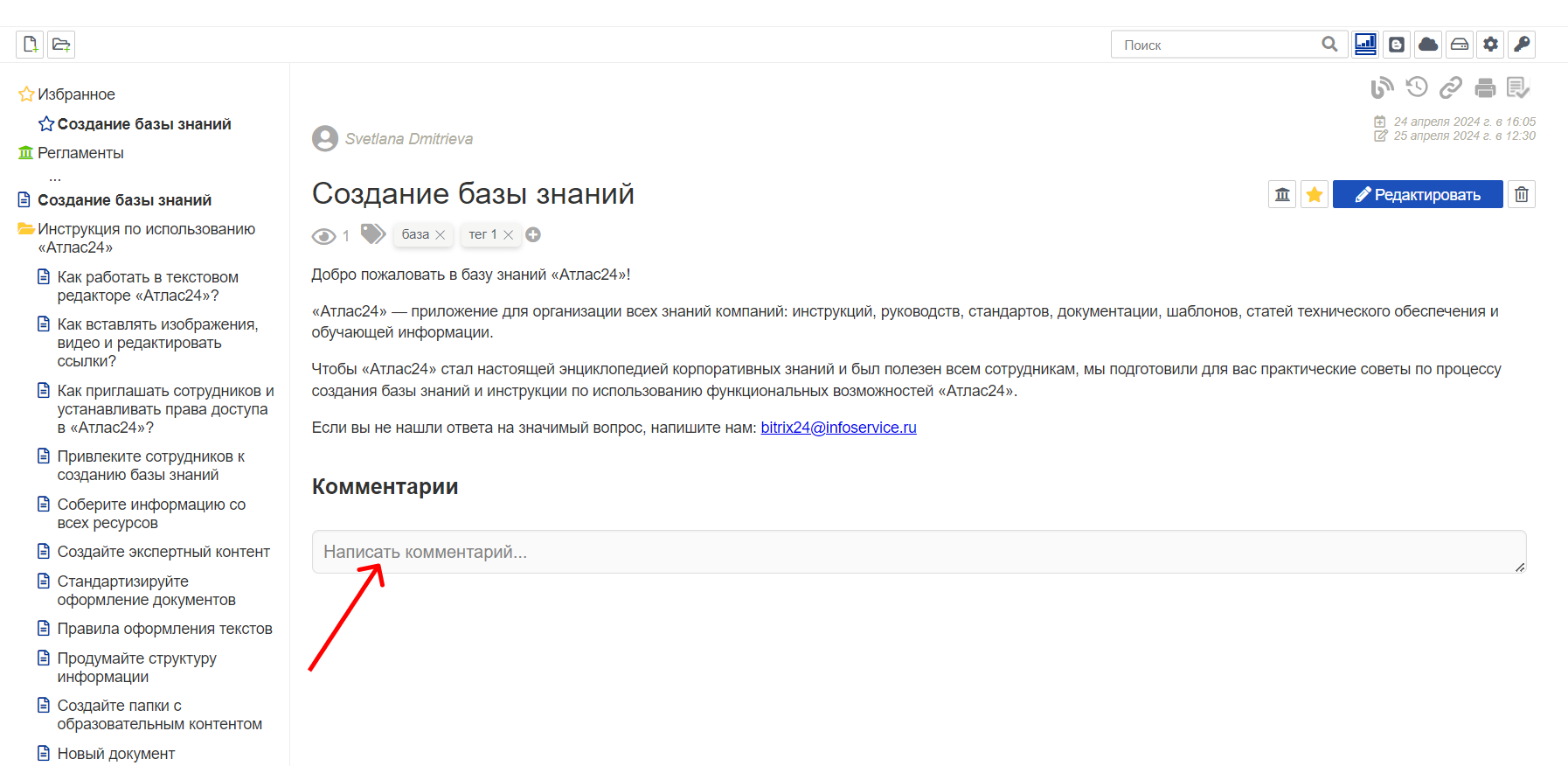The width and height of the screenshot is (1568, 766).
Task: Click the document checkmark acknowledgment icon
Action: [x=1518, y=87]
